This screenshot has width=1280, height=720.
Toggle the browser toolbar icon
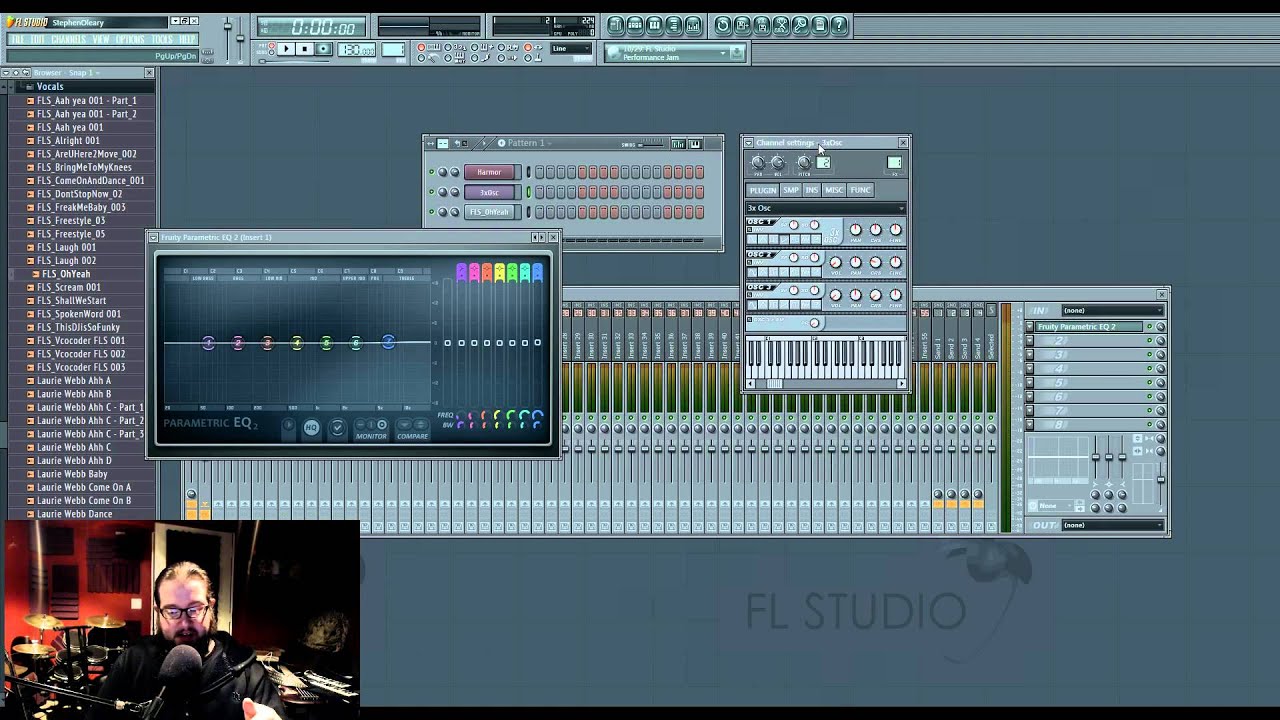pyautogui.click(x=674, y=26)
